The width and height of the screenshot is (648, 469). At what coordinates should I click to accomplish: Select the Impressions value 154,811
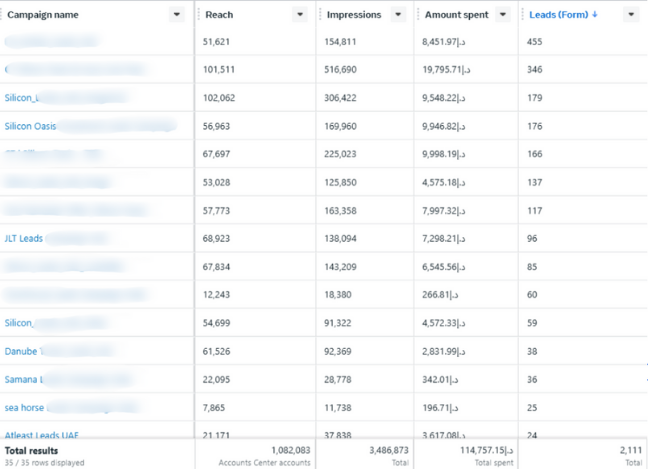[x=340, y=42]
